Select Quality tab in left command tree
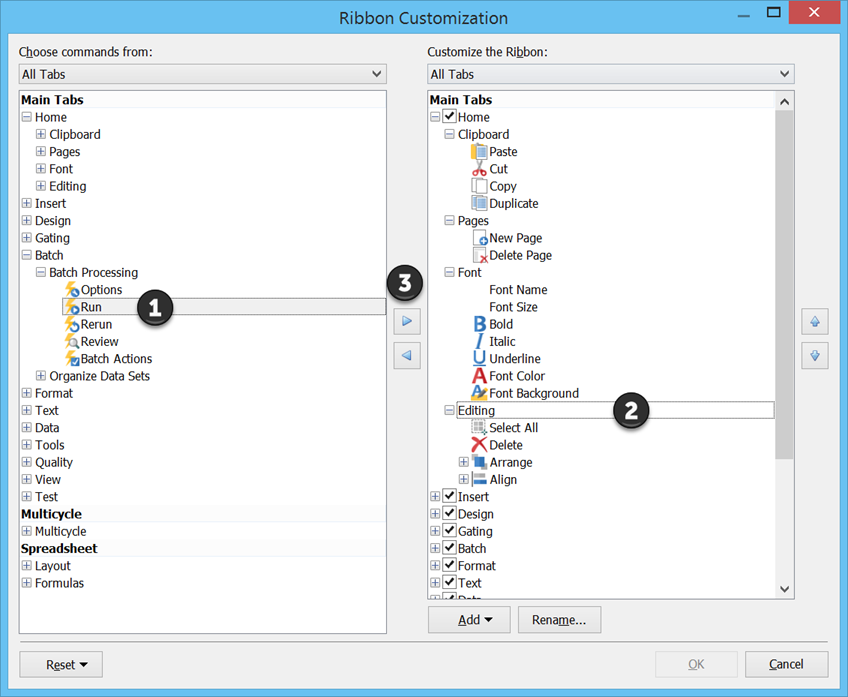Viewport: 848px width, 697px height. point(54,462)
